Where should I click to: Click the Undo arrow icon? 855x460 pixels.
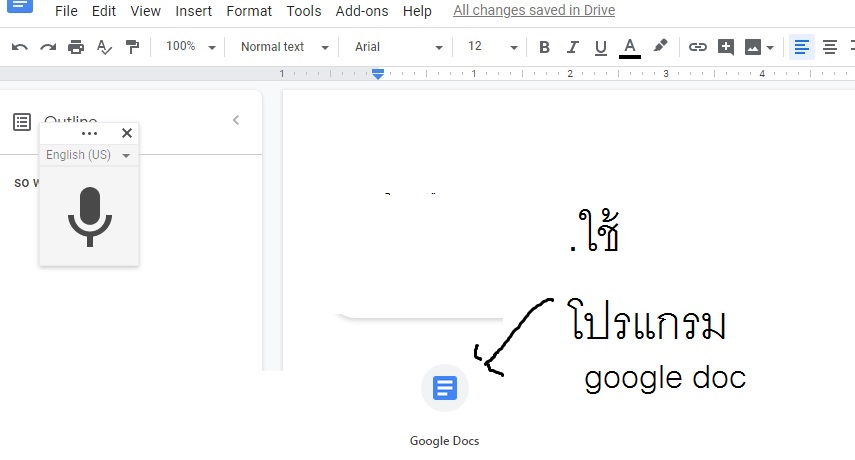pyautogui.click(x=20, y=47)
